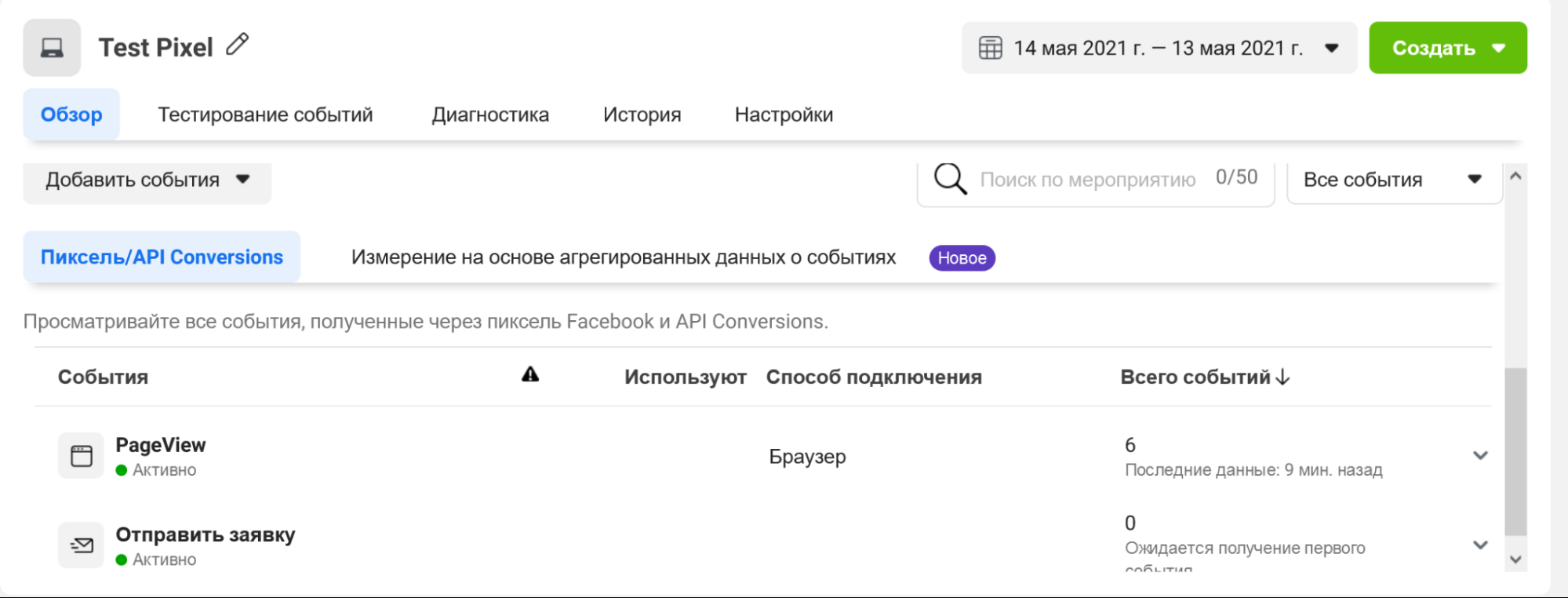1568x598 pixels.
Task: Edit the Test Pixel name with the pencil icon
Action: 237,45
